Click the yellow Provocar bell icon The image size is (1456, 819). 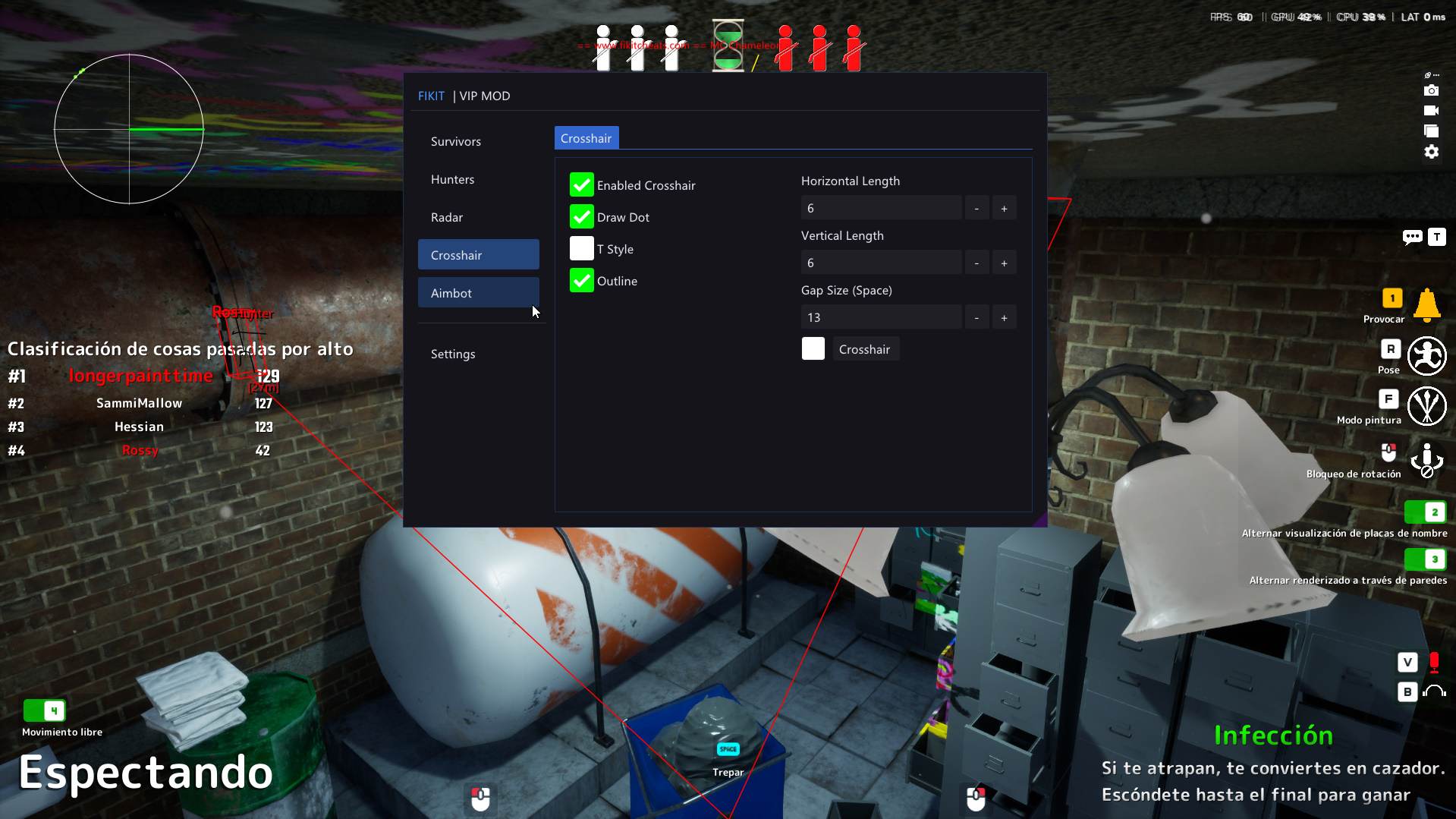[1426, 305]
